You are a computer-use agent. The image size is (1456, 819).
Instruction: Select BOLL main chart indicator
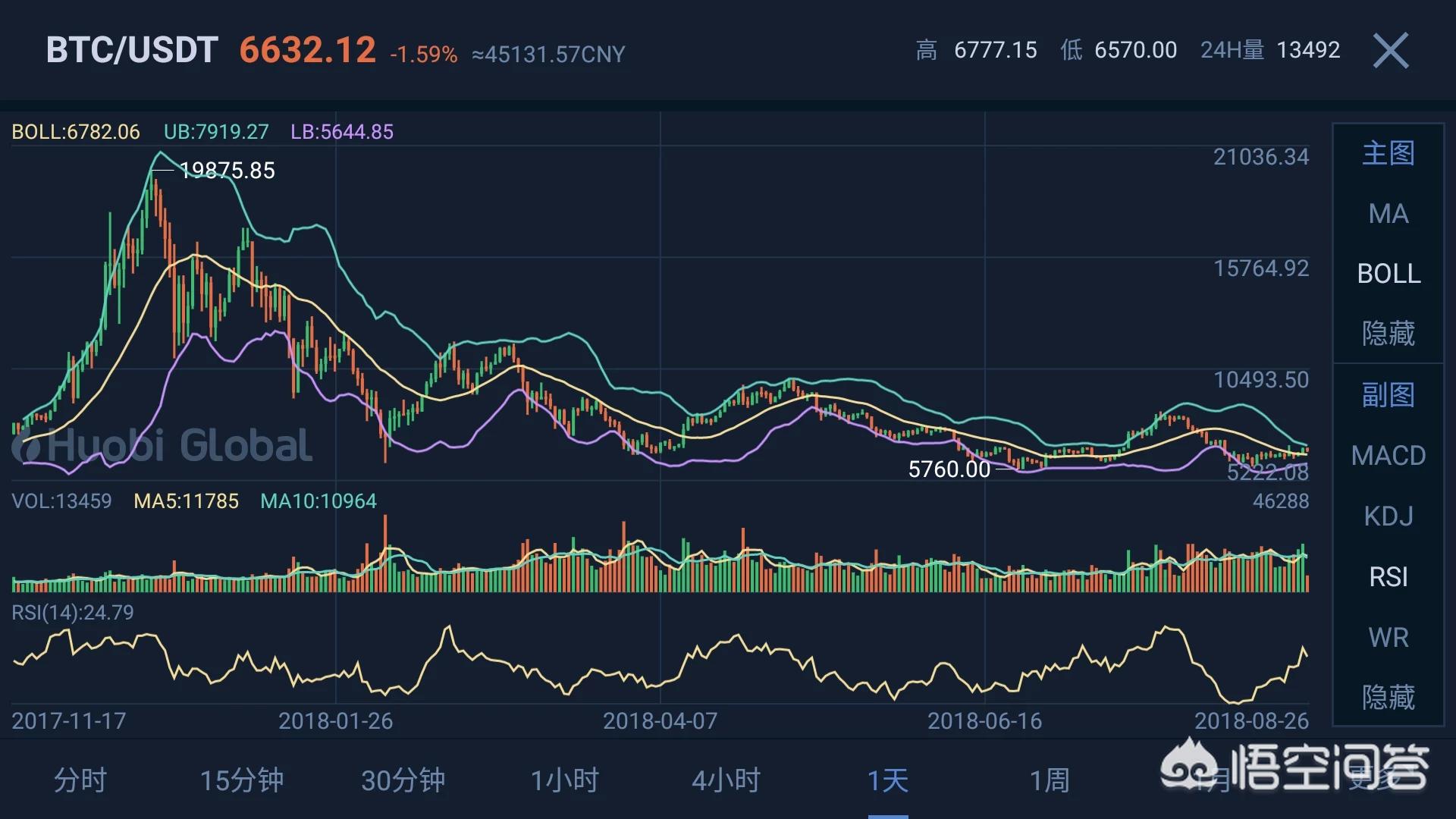(1389, 274)
